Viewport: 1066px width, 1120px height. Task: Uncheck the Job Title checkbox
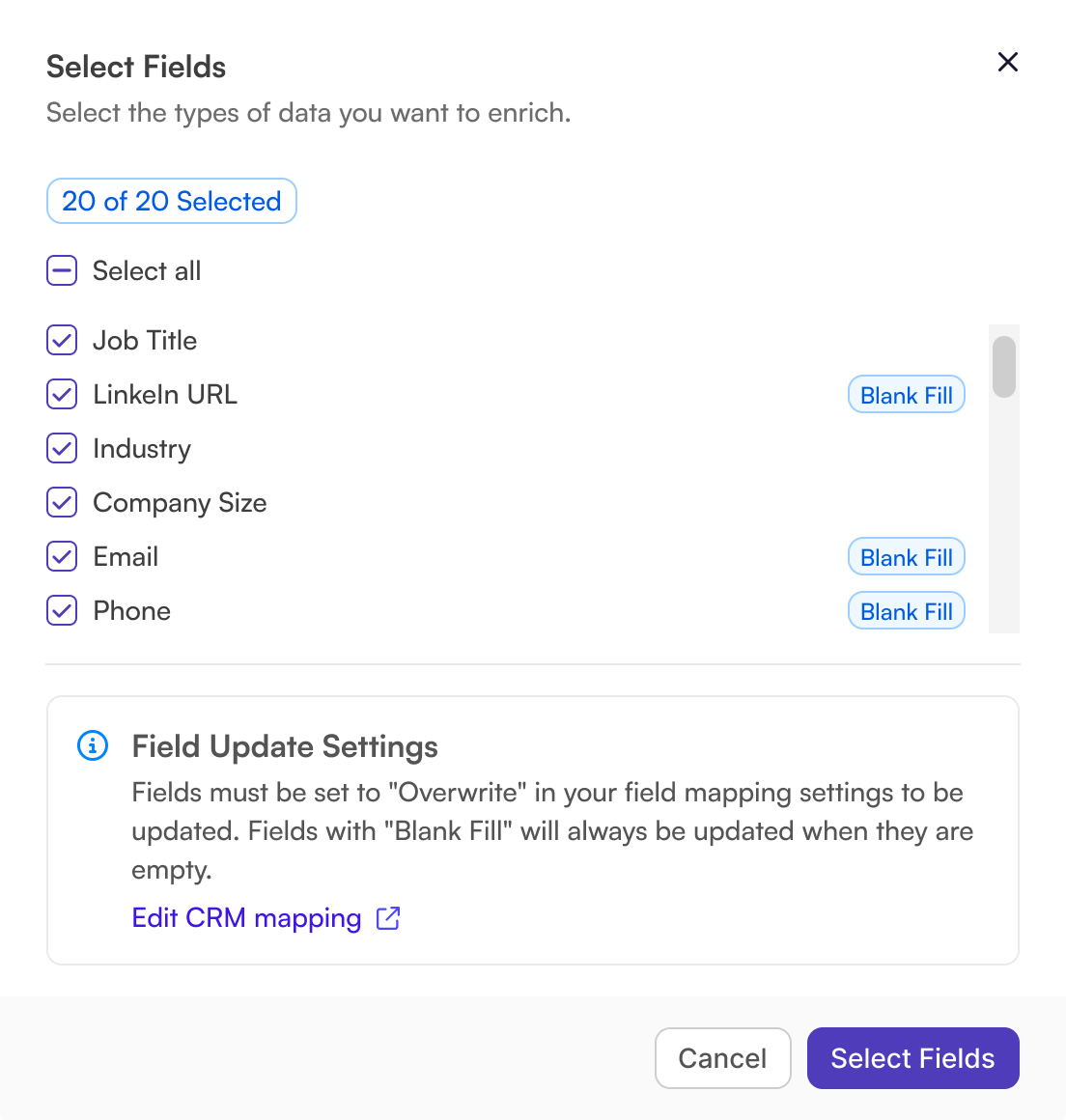click(x=62, y=340)
